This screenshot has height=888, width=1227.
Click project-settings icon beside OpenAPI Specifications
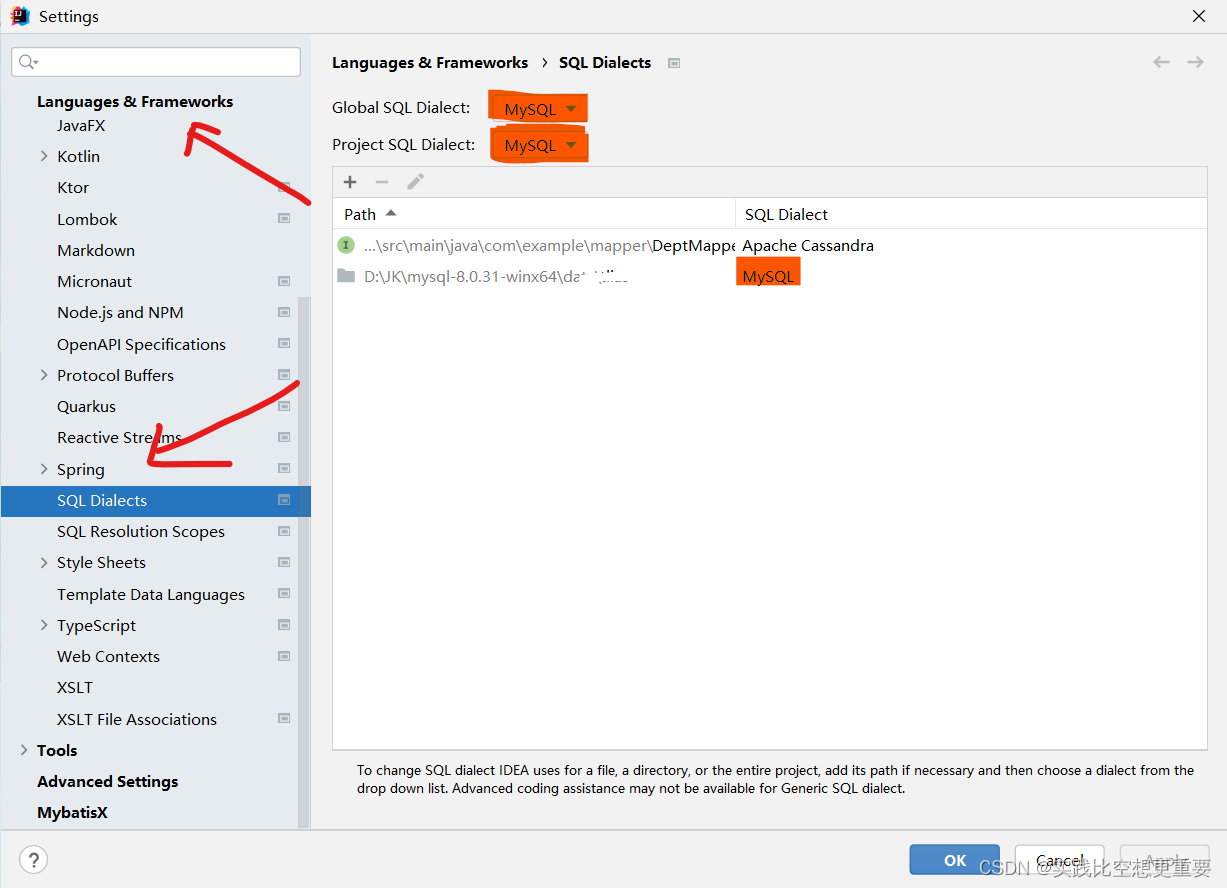(x=284, y=344)
